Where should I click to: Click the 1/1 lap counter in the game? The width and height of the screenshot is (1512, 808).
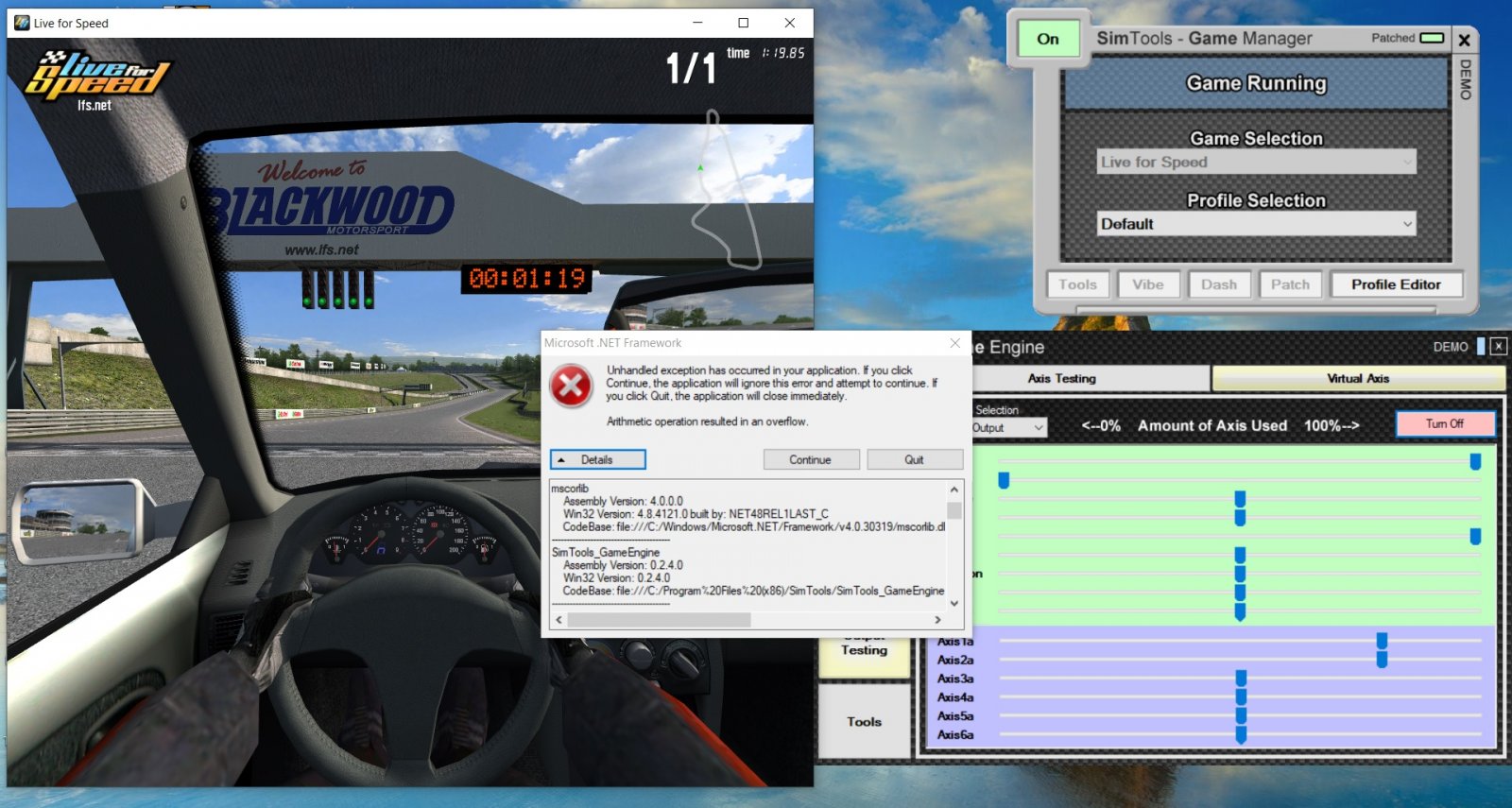click(691, 68)
